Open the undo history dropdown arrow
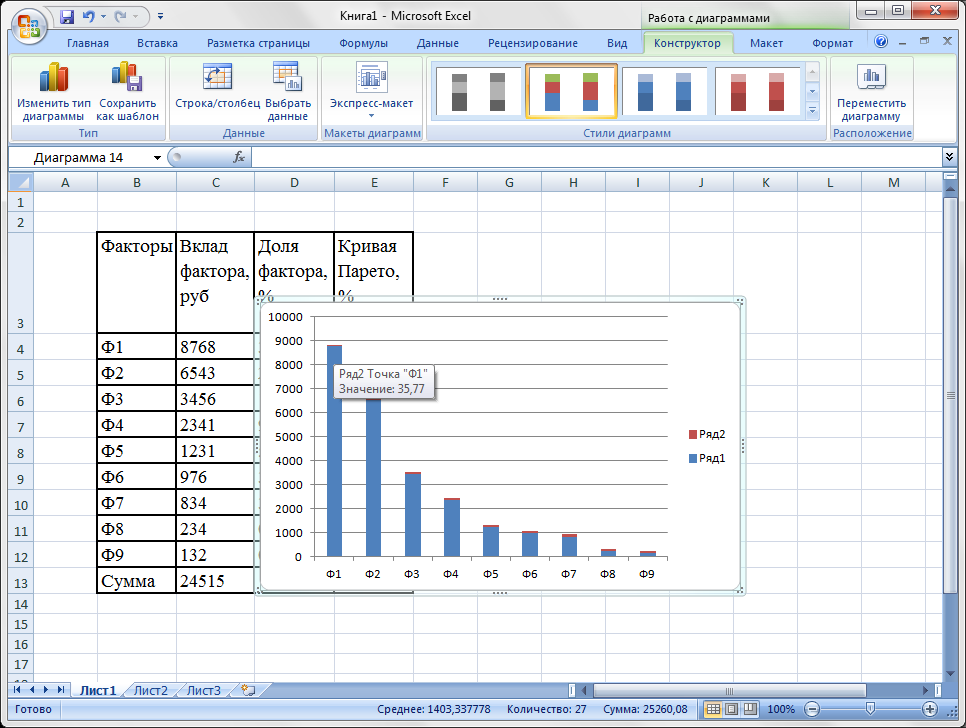 click(x=103, y=17)
